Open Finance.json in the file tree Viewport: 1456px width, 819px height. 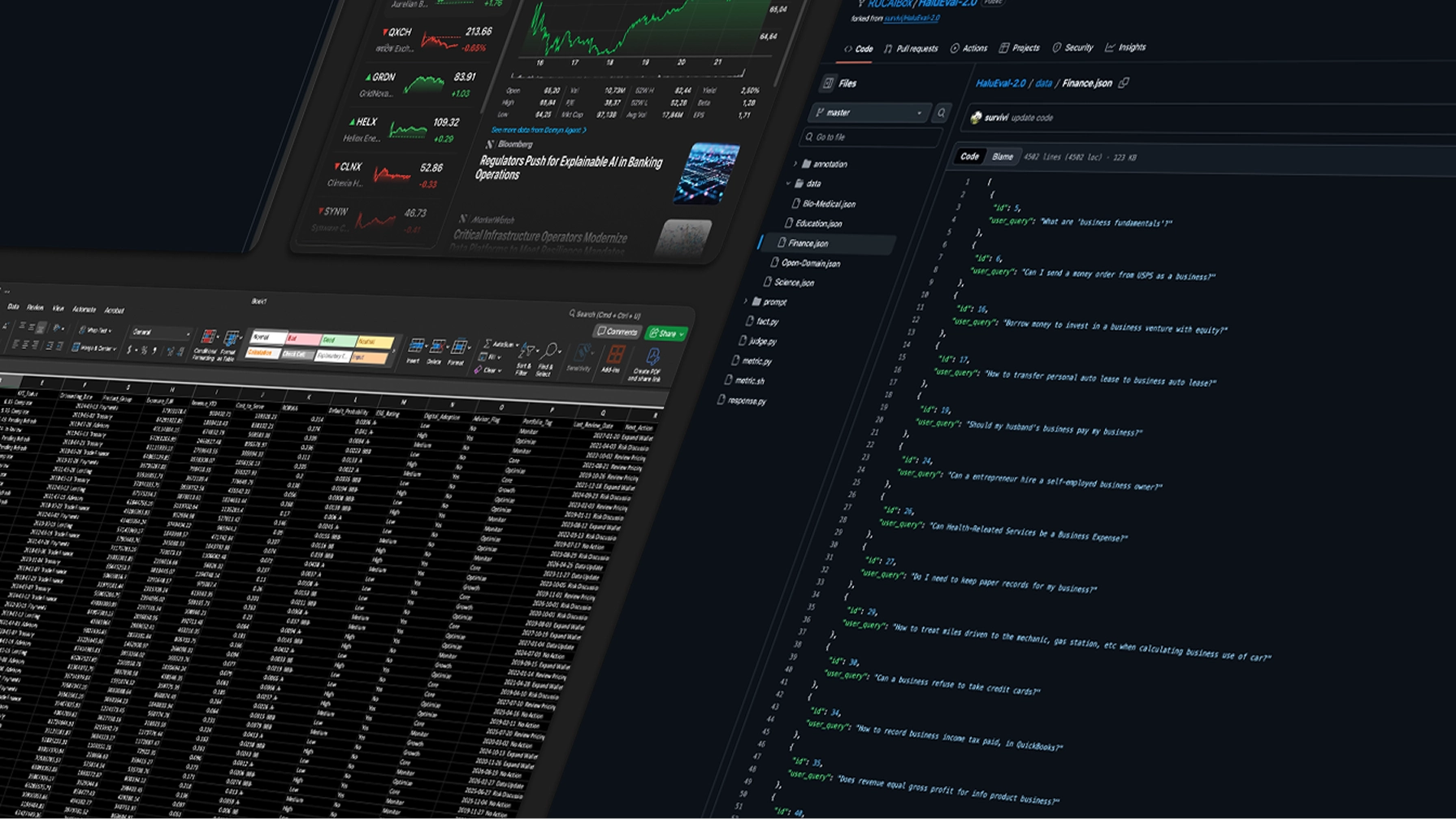click(x=827, y=243)
